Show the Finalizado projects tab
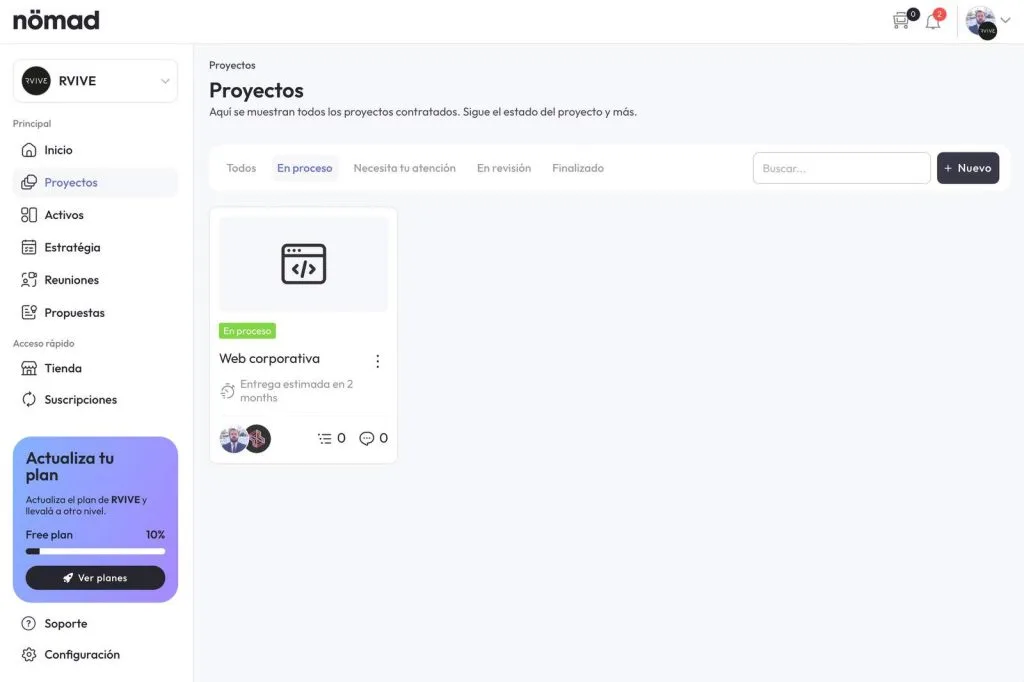 pyautogui.click(x=578, y=168)
